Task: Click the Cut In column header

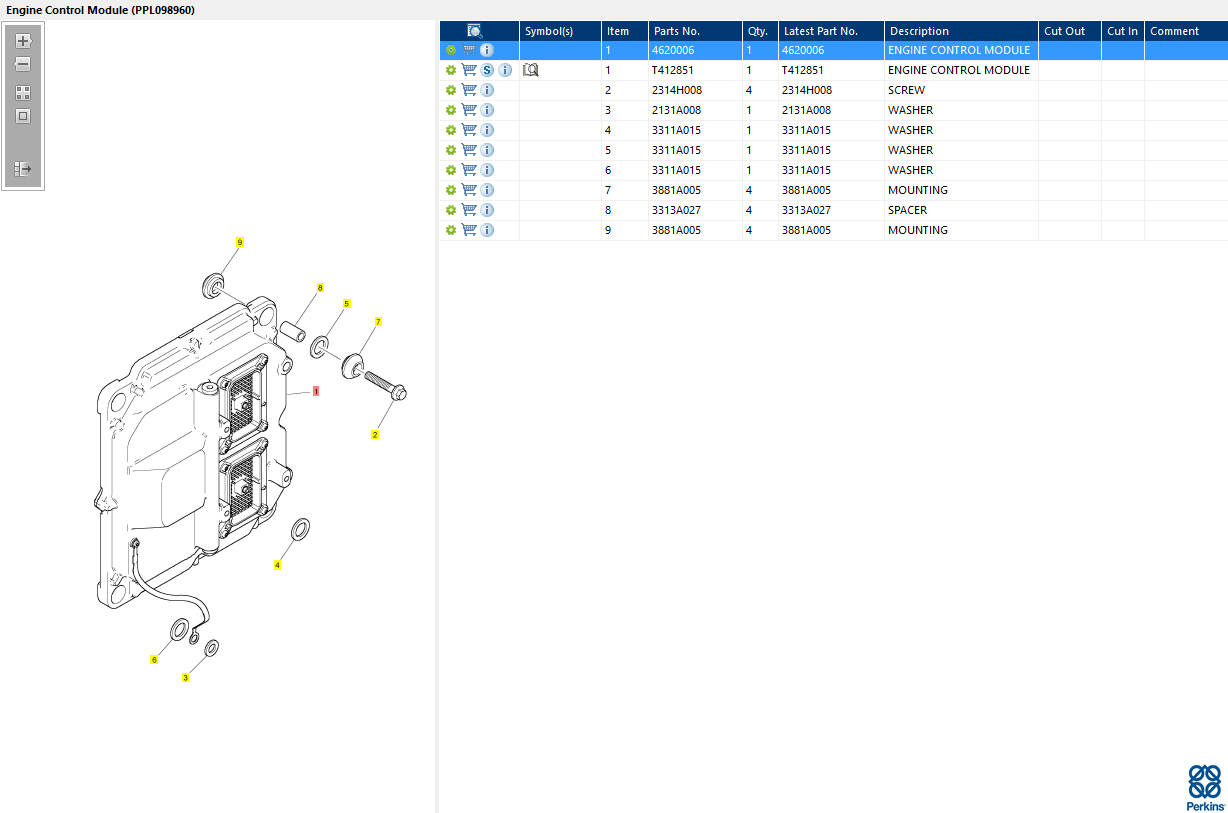Action: 1123,31
